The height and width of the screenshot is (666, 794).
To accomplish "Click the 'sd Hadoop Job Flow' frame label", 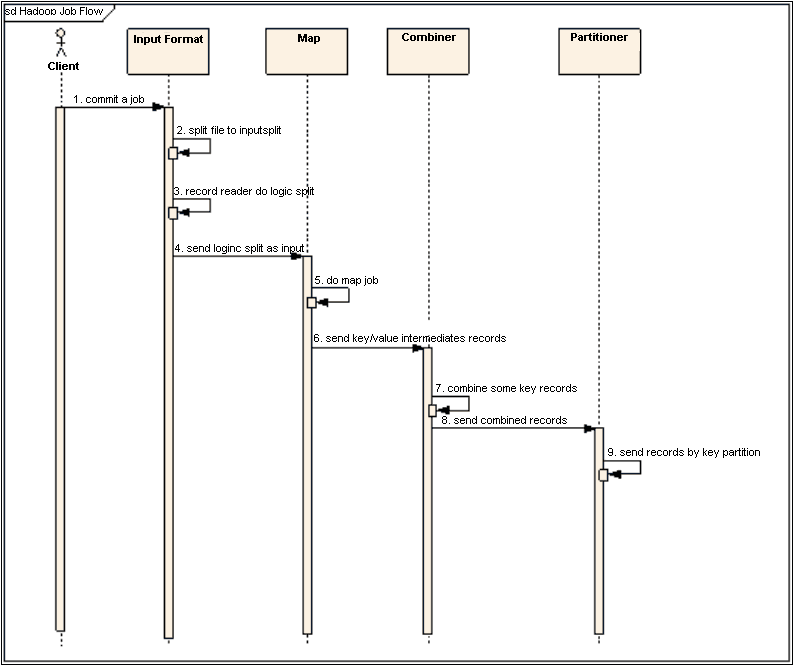I will [x=53, y=11].
